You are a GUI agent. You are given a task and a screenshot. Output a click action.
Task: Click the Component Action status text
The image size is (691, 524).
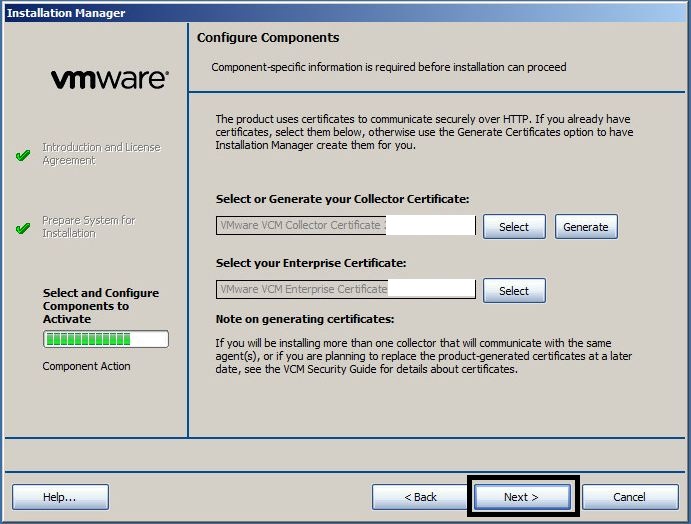click(86, 366)
